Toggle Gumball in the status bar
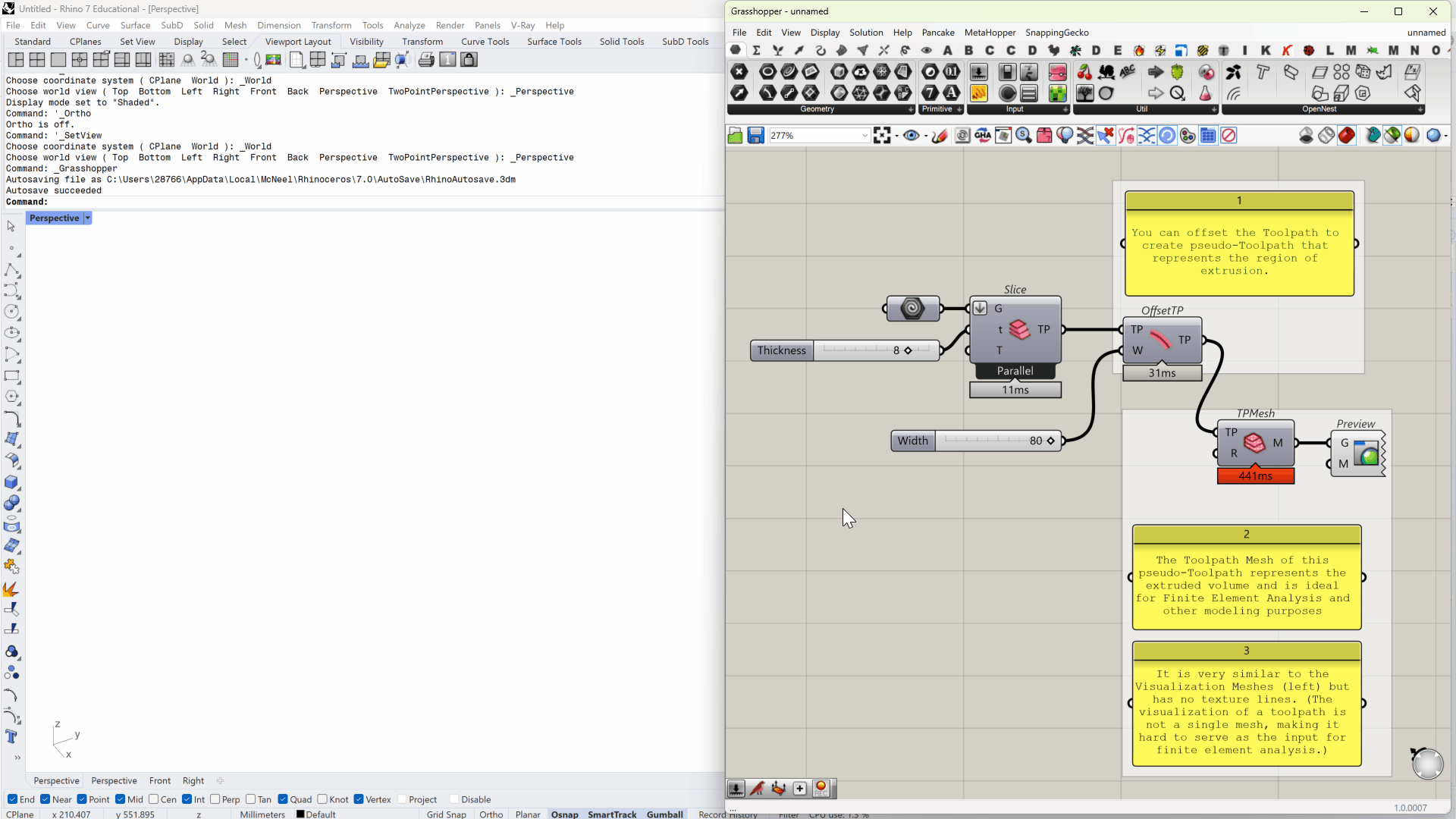 tap(664, 814)
